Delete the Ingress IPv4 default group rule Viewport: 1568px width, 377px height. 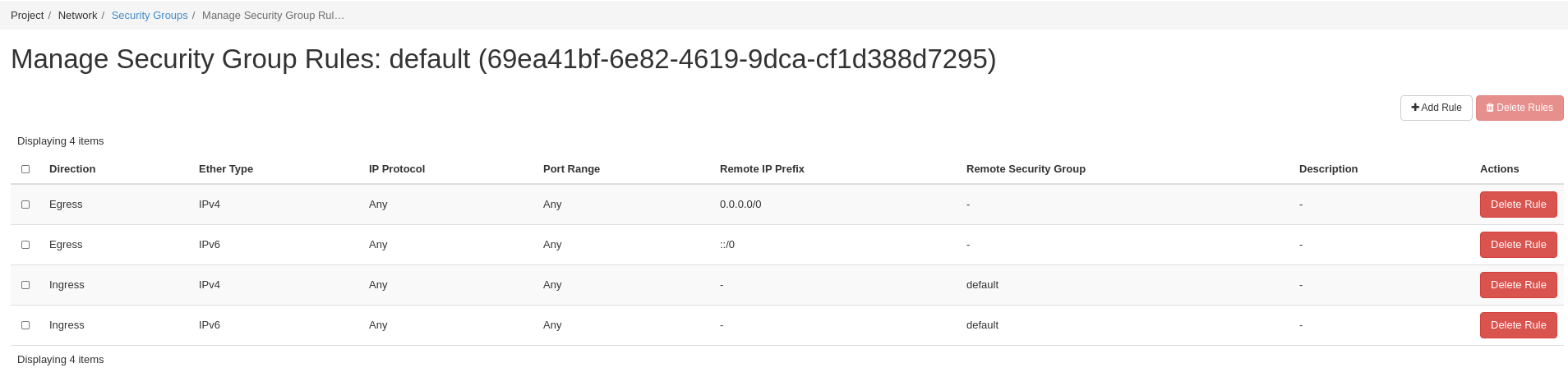tap(1518, 285)
